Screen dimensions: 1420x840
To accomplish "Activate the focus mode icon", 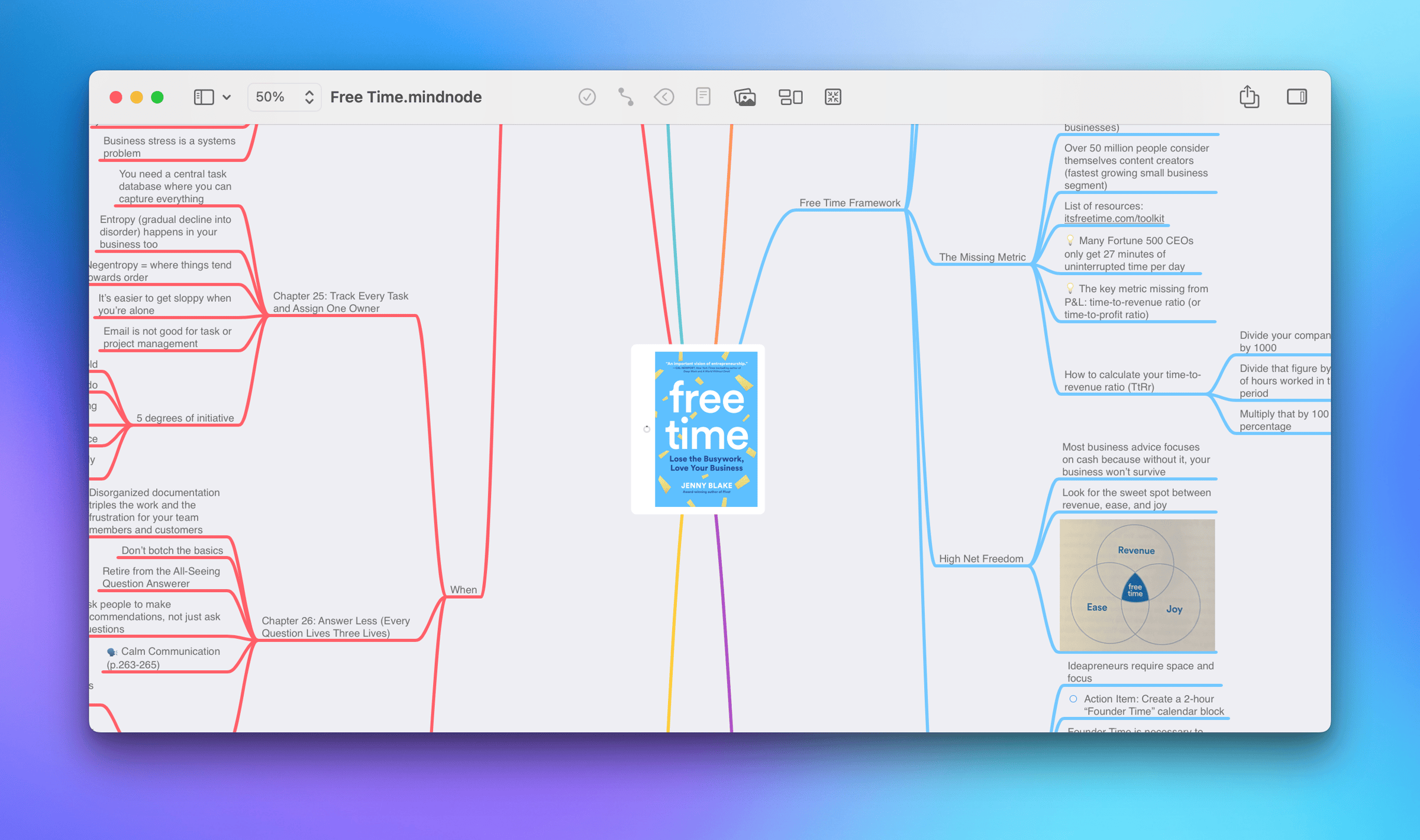I will 832,97.
